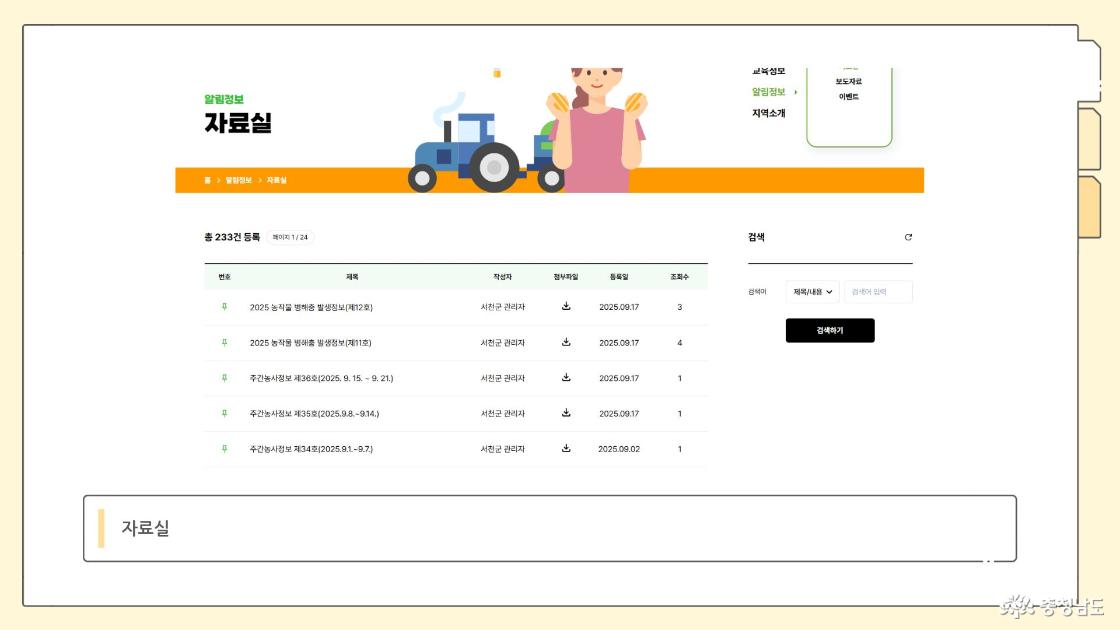1120x630 pixels.
Task: Expand the 알림정보 menu arrow
Action: [796, 92]
